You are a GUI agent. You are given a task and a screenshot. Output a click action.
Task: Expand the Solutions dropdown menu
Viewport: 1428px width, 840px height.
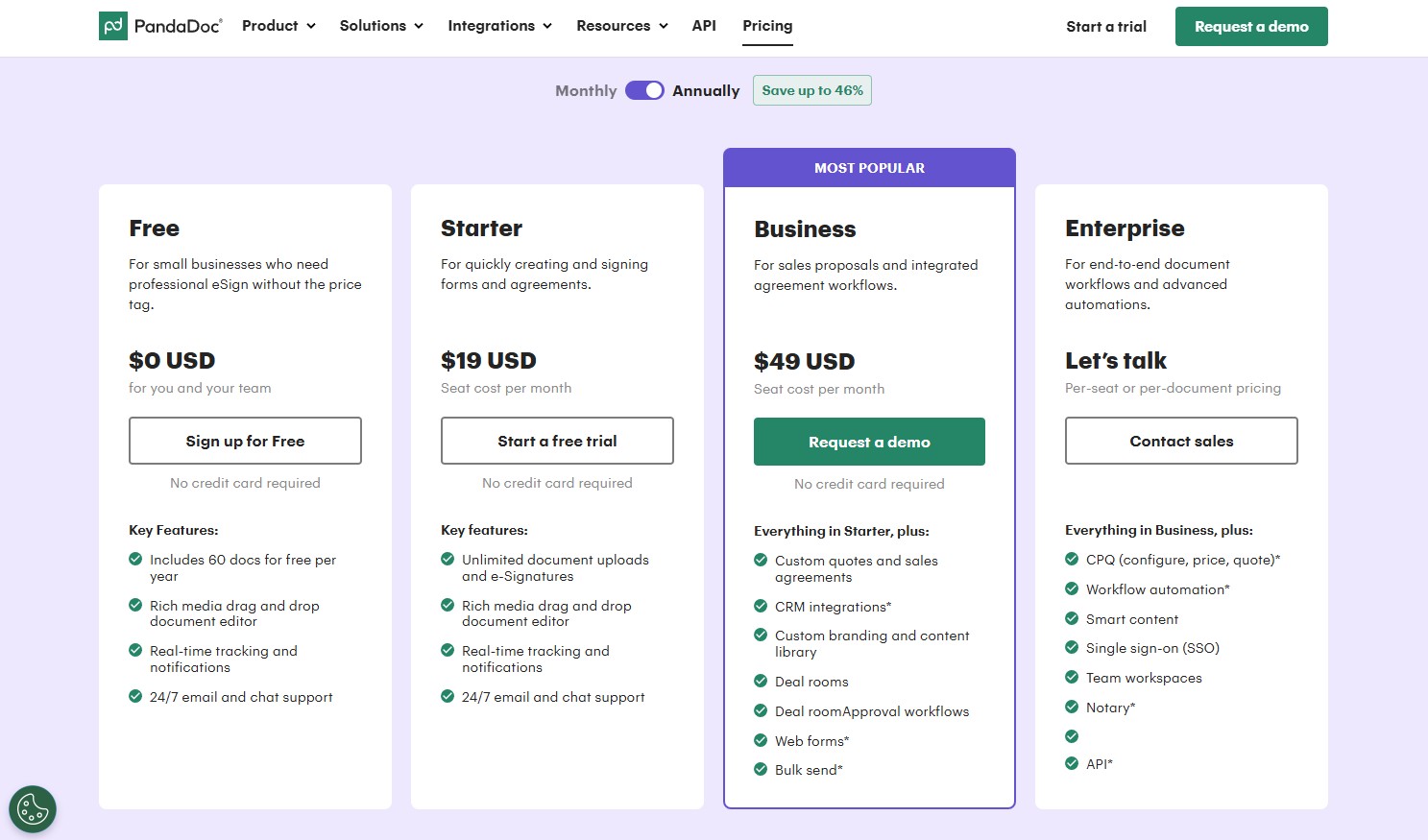coord(381,26)
